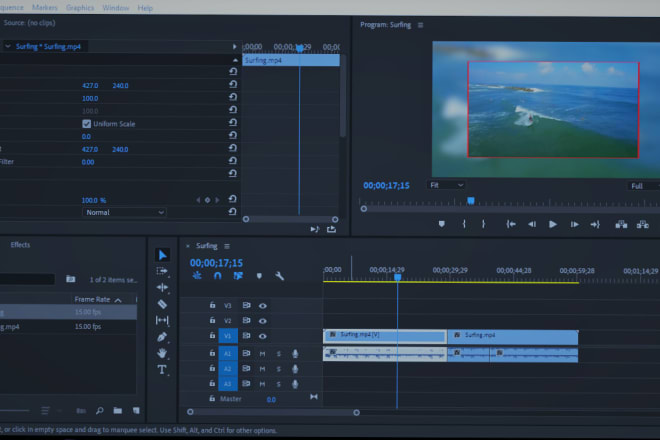660x440 pixels.
Task: Click the timeline timecode 00;00;17;15
Action: pyautogui.click(x=216, y=263)
